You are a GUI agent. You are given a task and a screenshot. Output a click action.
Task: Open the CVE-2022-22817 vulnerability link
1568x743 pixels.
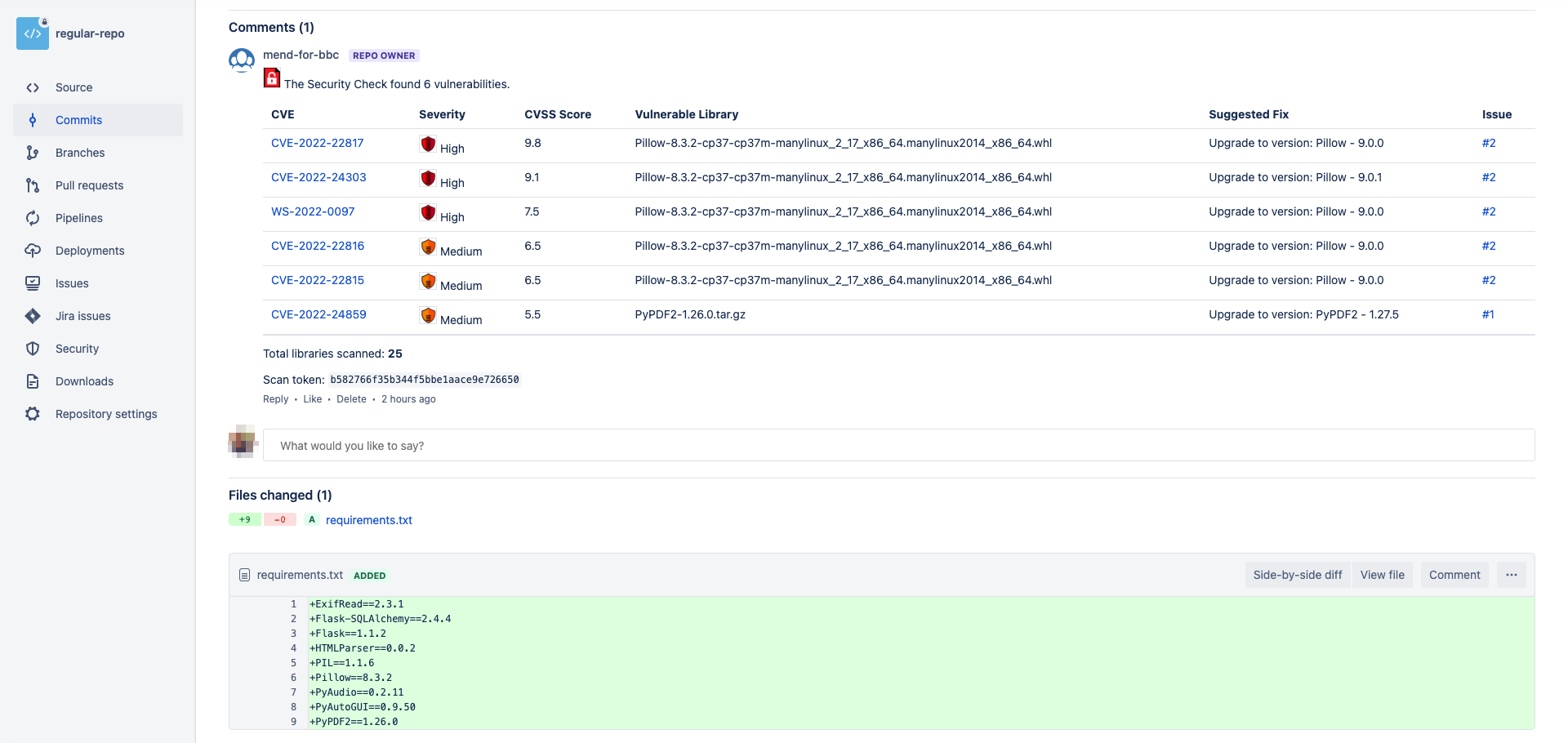pos(317,143)
